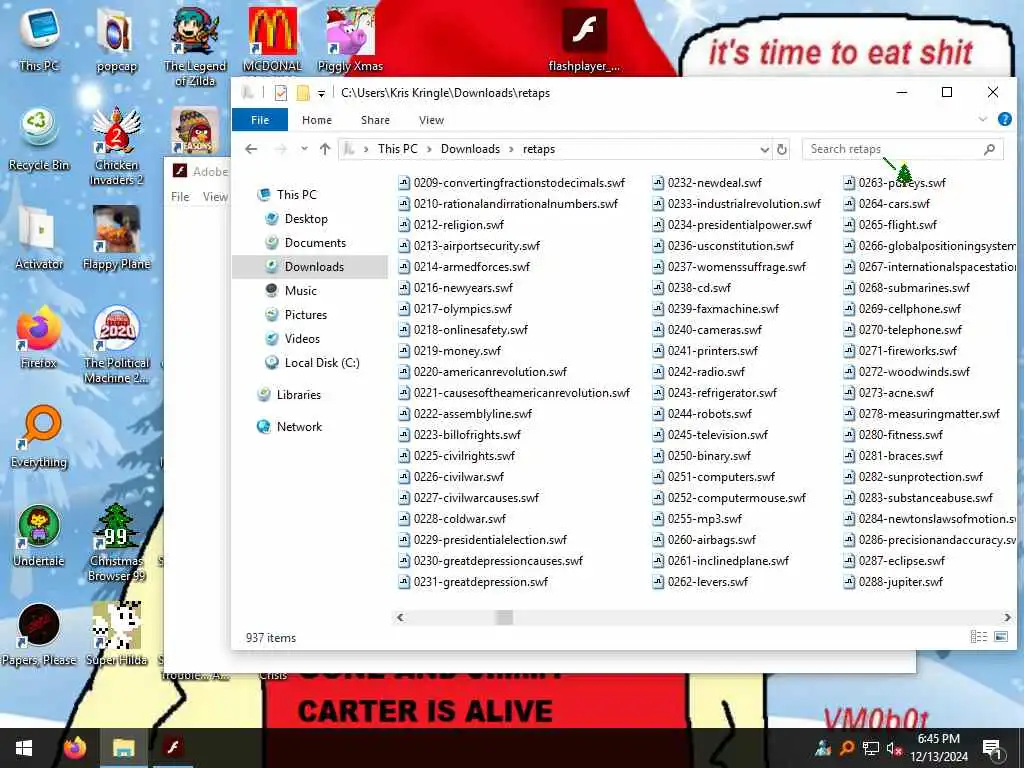
Task: Launch the Undertale desktop shortcut
Action: click(39, 535)
